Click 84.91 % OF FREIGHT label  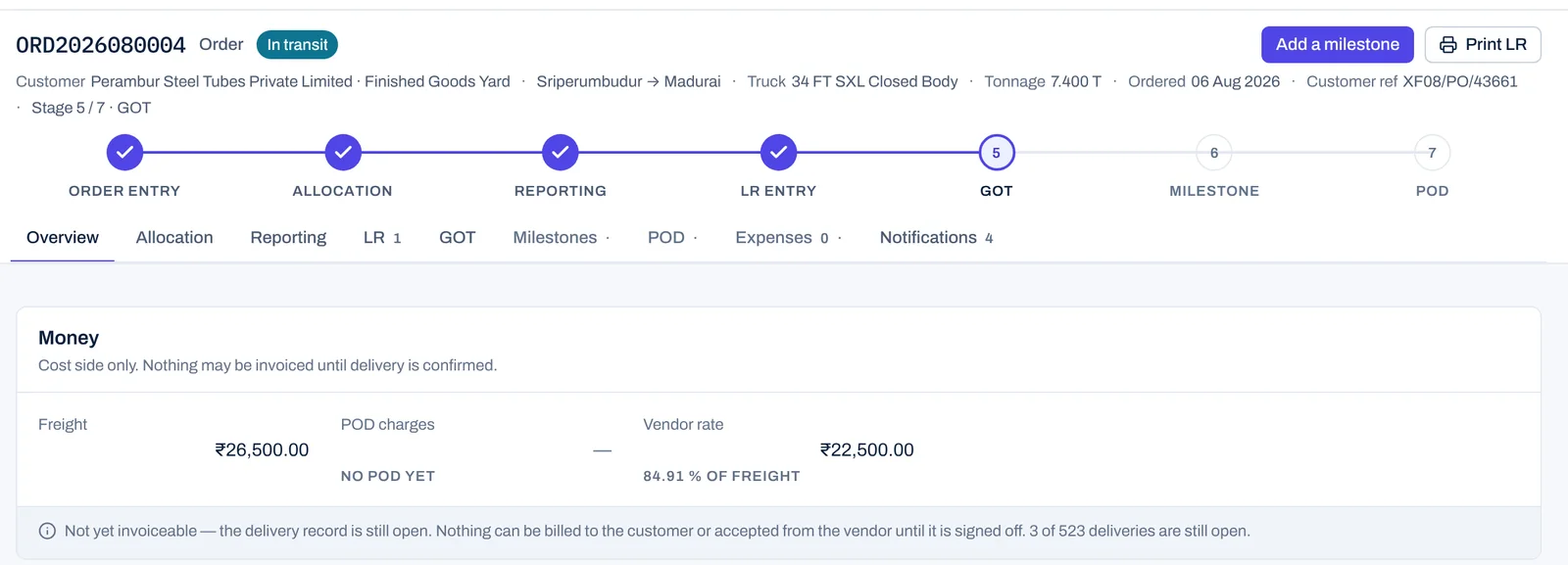point(721,476)
